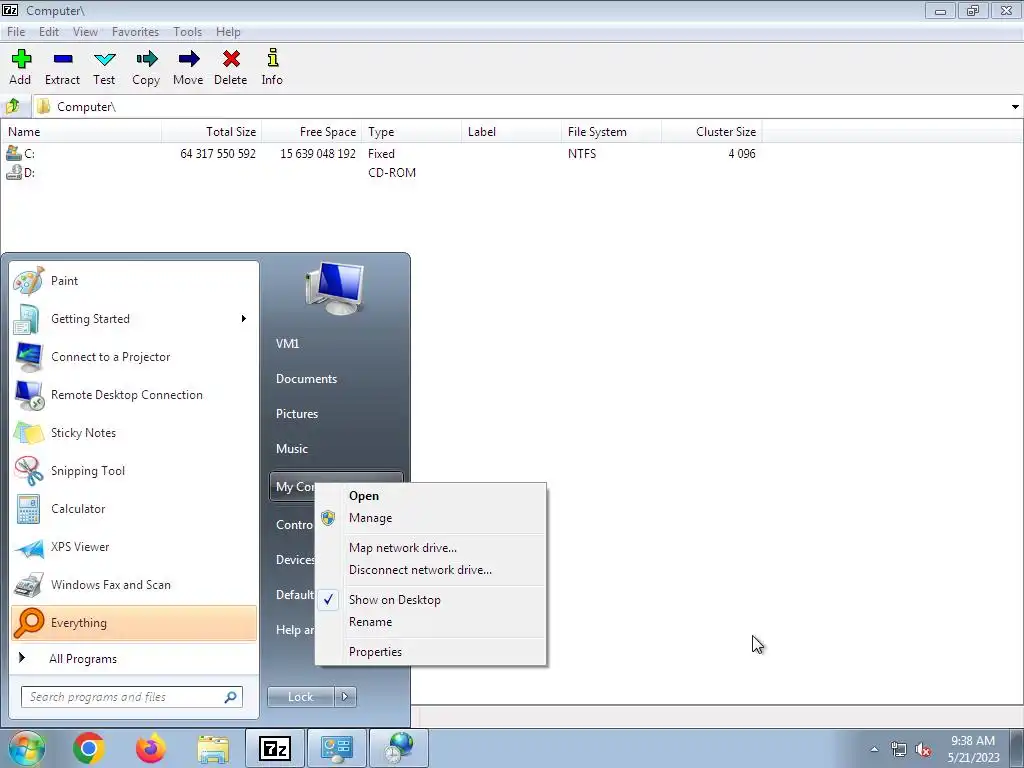Sort by File System column header
The image size is (1024, 768).
click(x=611, y=131)
